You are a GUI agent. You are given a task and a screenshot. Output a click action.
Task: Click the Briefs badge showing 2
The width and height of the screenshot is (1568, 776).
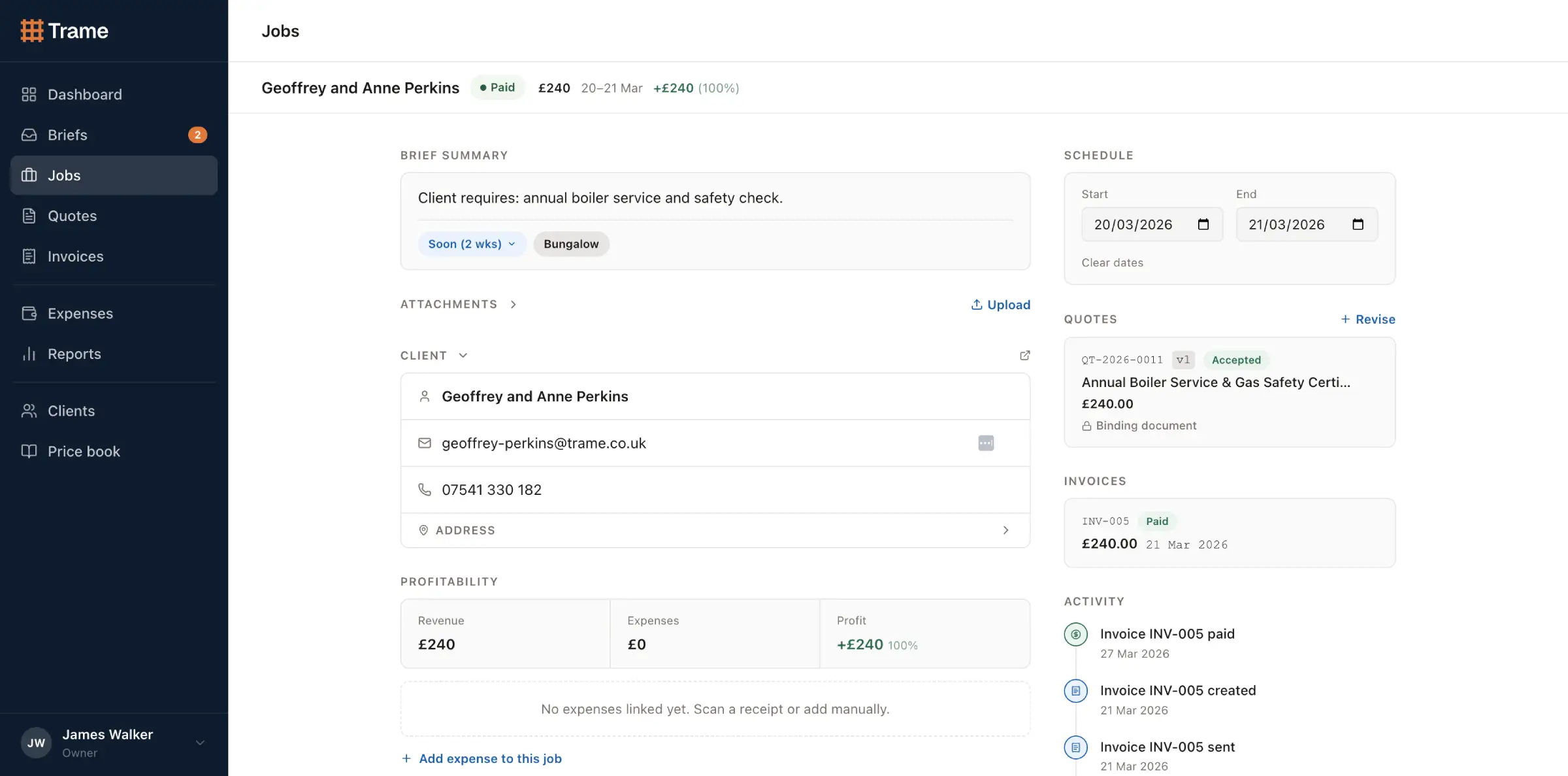click(x=197, y=135)
